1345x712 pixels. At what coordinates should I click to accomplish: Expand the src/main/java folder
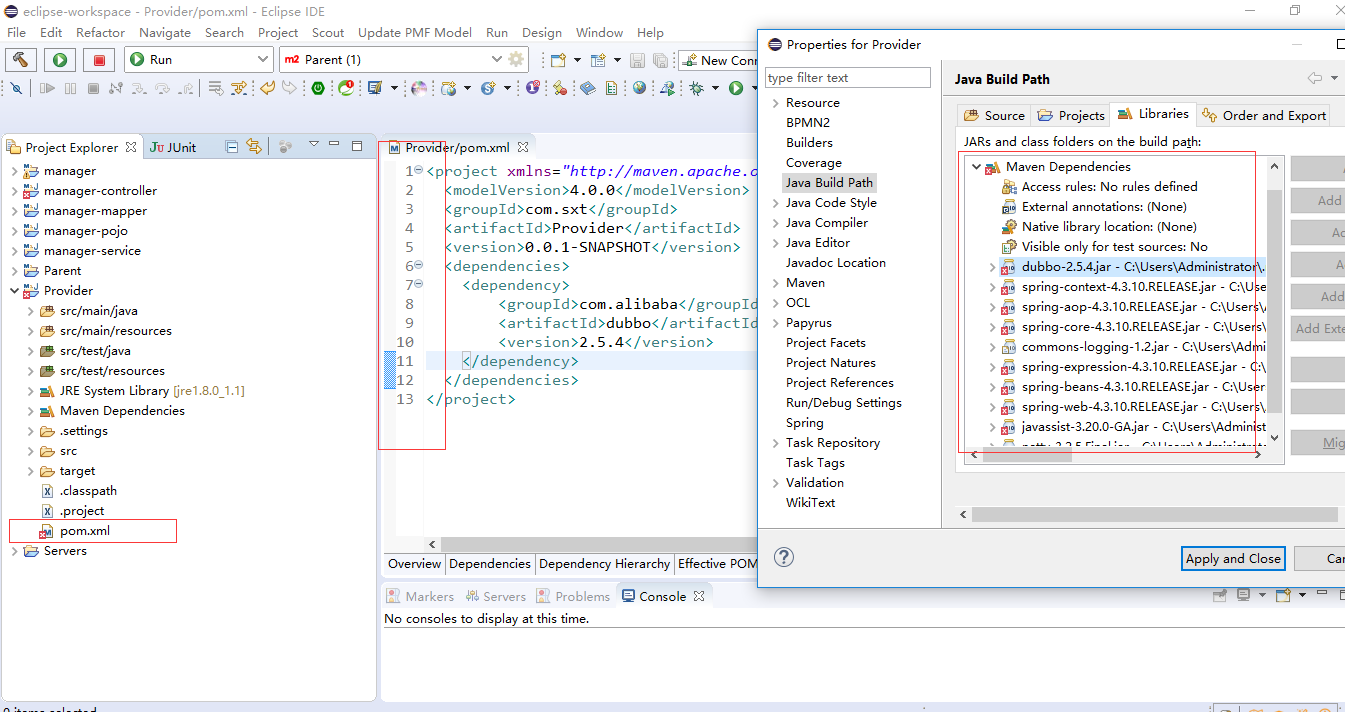pos(30,311)
